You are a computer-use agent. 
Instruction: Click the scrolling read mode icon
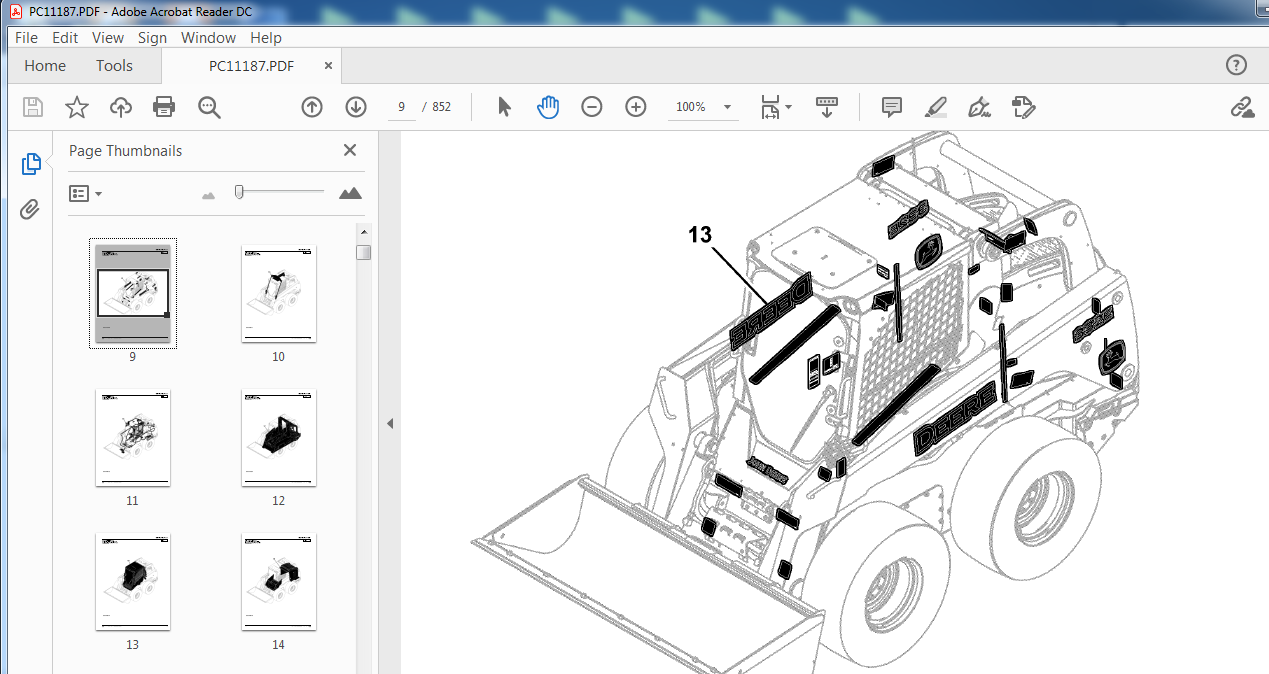pyautogui.click(x=827, y=107)
